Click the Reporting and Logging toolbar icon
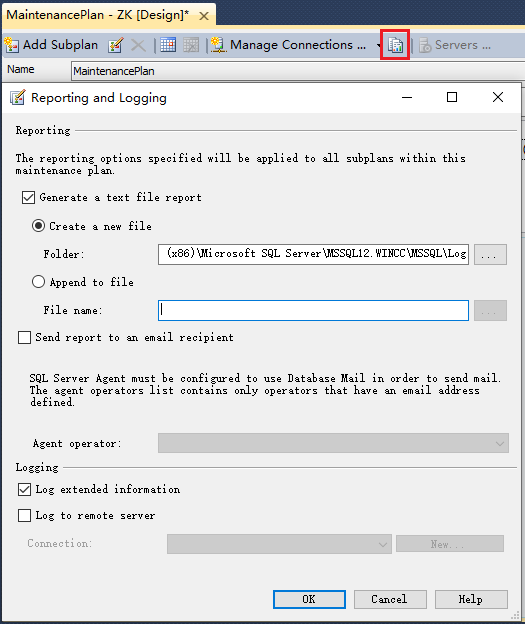525x624 pixels. [x=395, y=45]
